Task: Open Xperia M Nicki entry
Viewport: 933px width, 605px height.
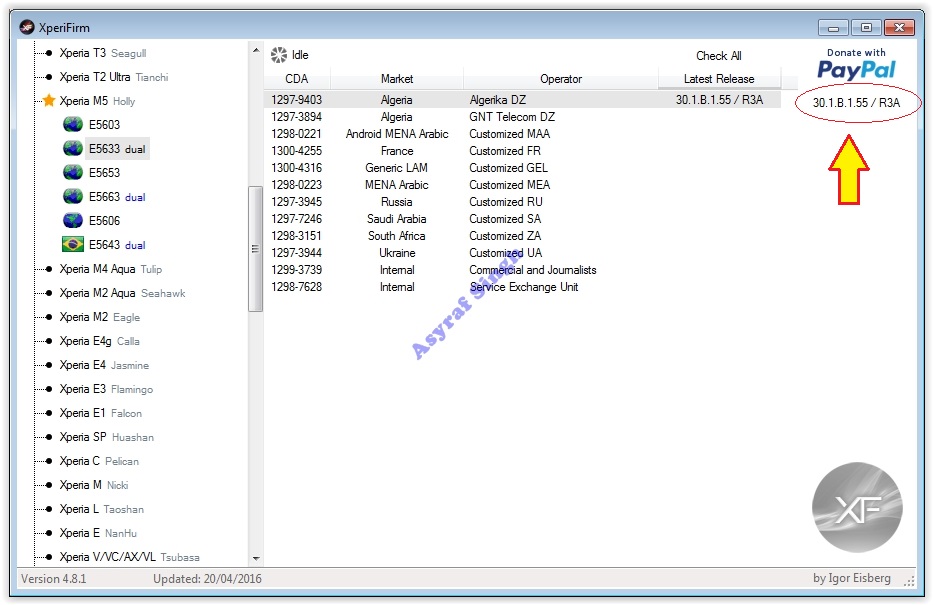Action: [93, 485]
